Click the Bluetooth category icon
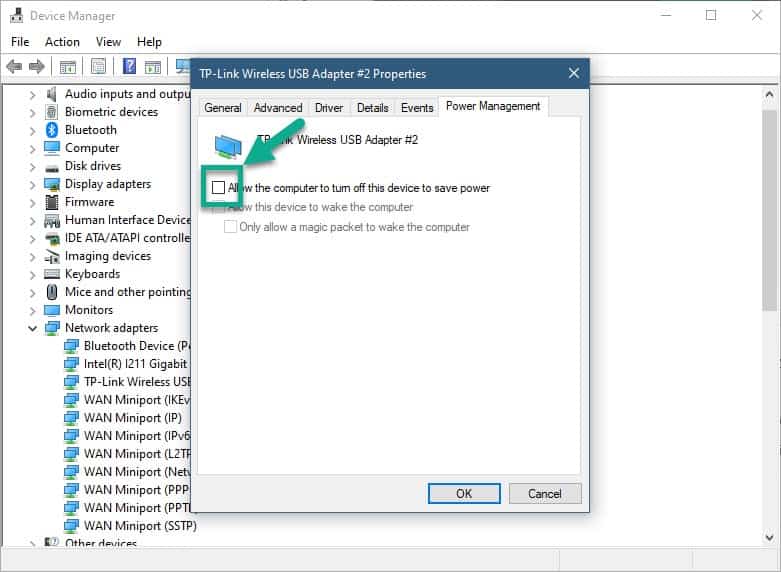 click(52, 130)
